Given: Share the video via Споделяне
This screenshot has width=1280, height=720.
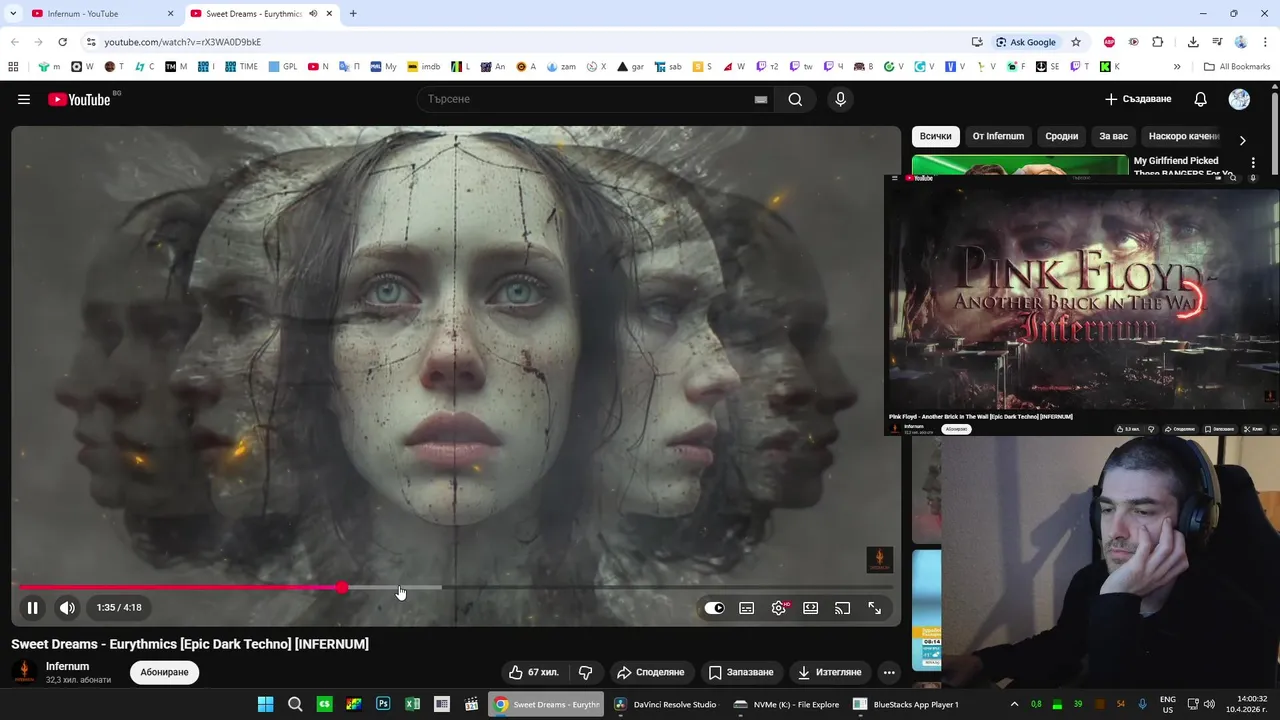Looking at the screenshot, I should click(651, 672).
